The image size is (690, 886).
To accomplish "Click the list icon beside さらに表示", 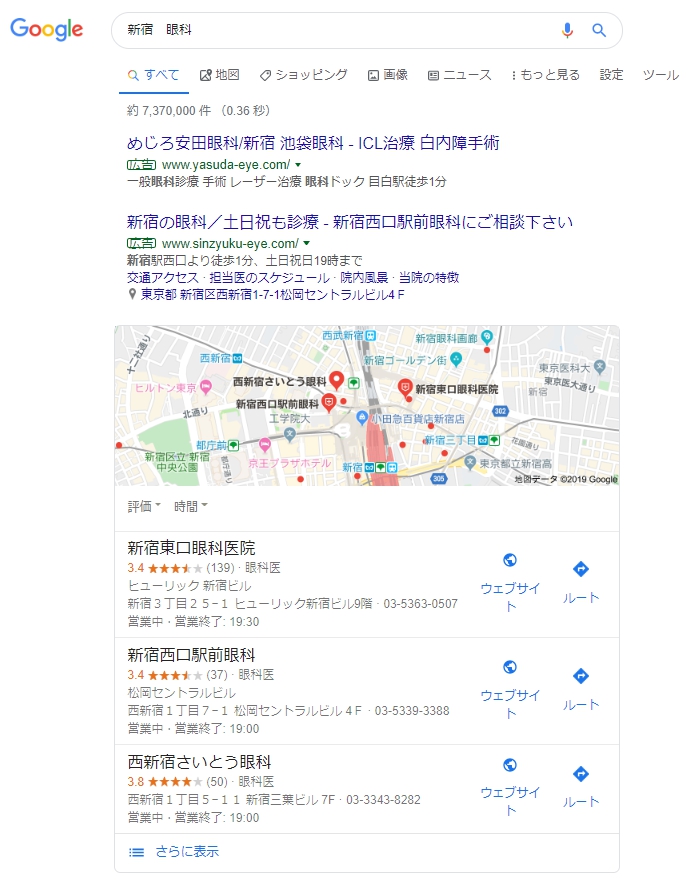I will pyautogui.click(x=136, y=852).
